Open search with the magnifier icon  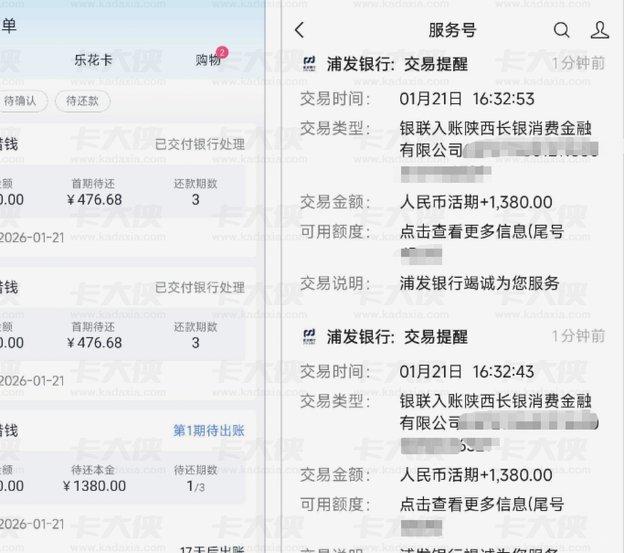pos(562,30)
